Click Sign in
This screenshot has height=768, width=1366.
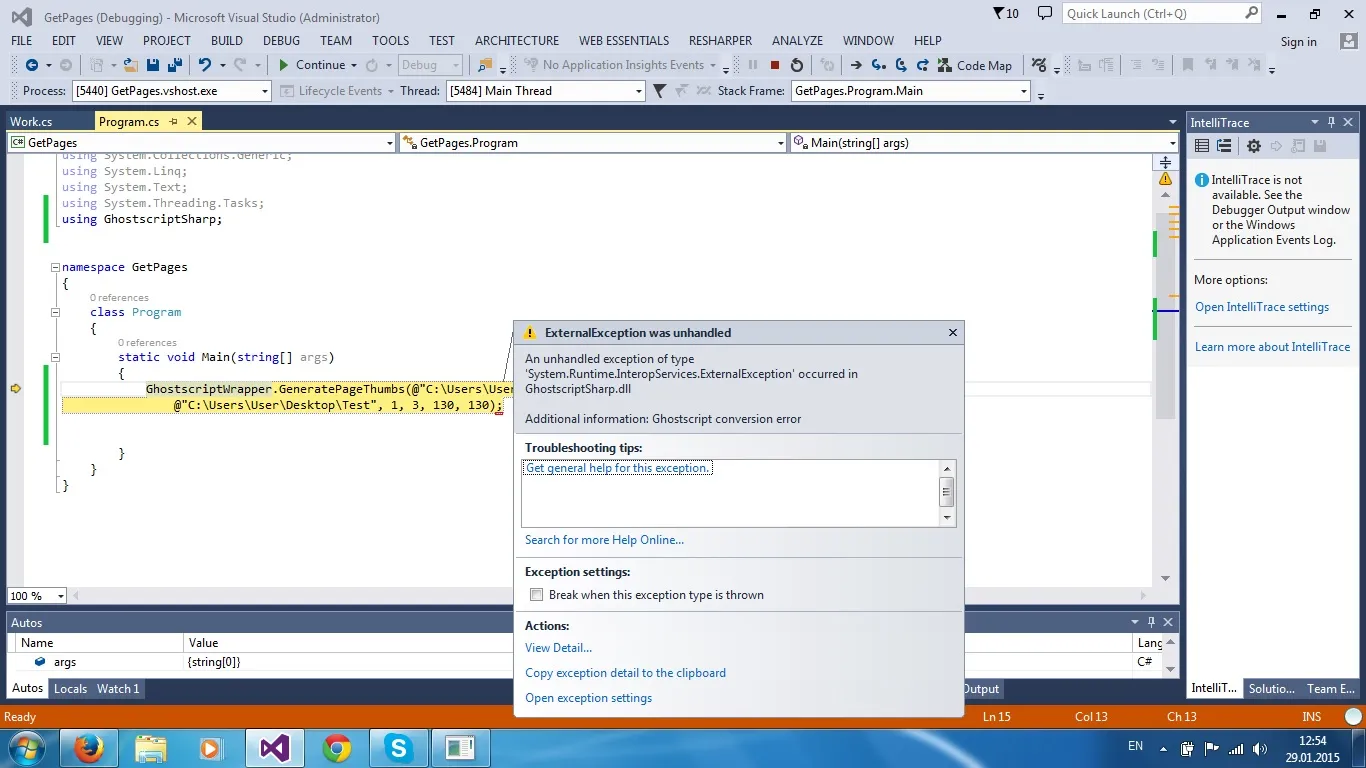1299,42
